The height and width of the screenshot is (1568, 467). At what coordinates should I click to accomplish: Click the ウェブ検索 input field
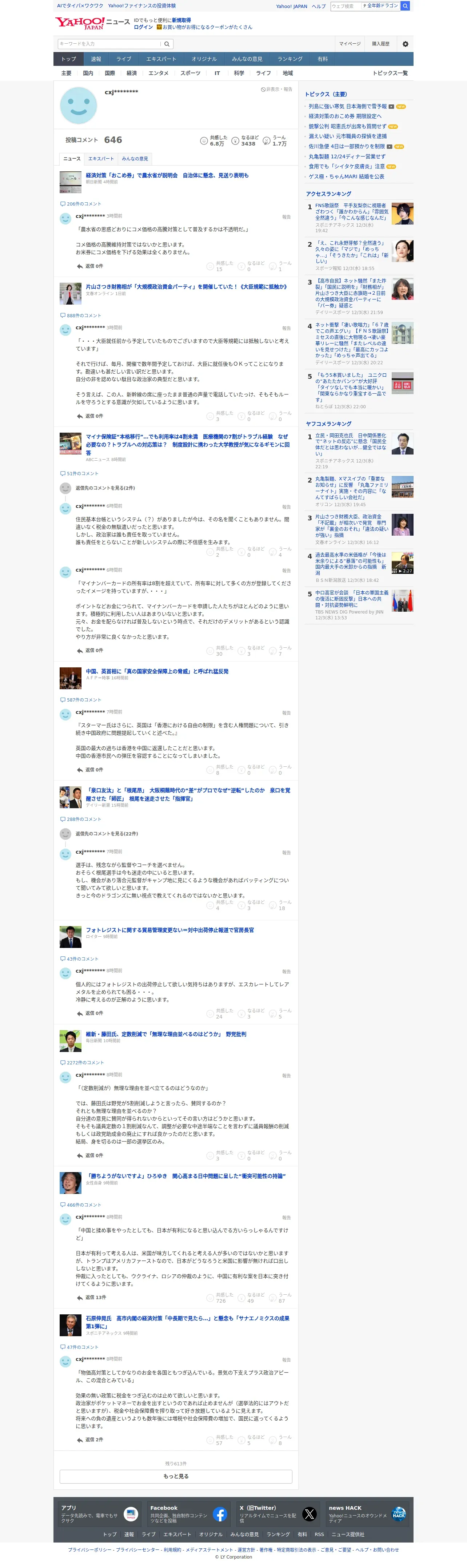(346, 6)
